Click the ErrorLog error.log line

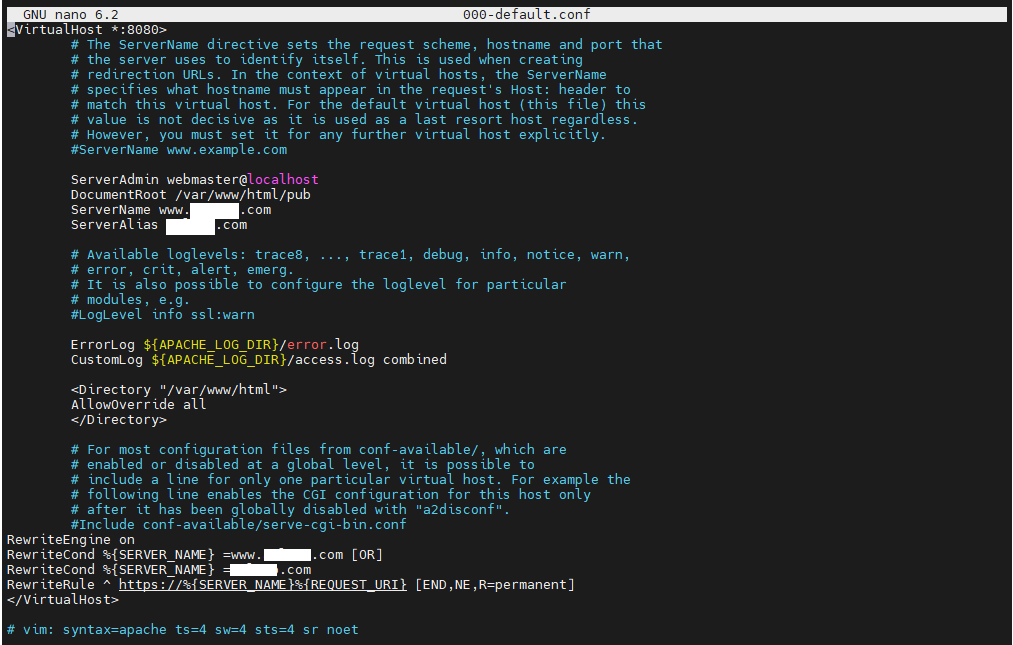(x=214, y=344)
